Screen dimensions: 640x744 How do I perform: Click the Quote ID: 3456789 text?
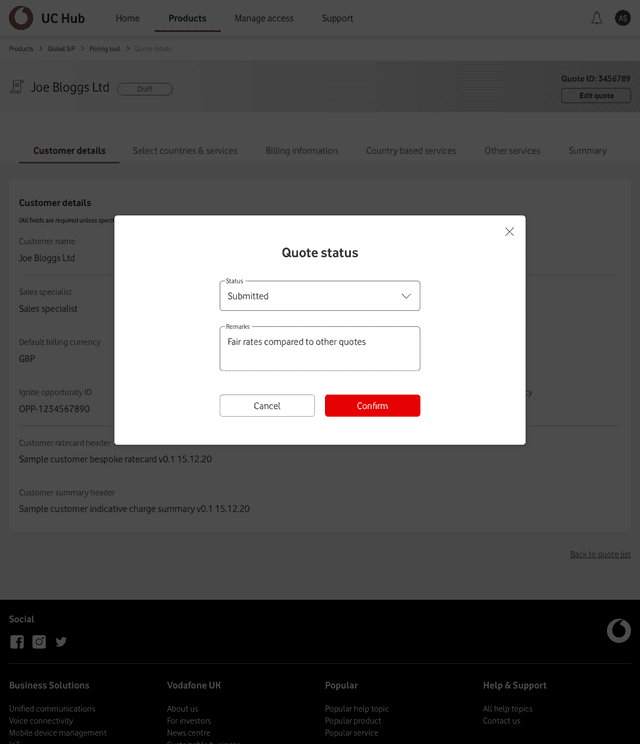(x=596, y=79)
